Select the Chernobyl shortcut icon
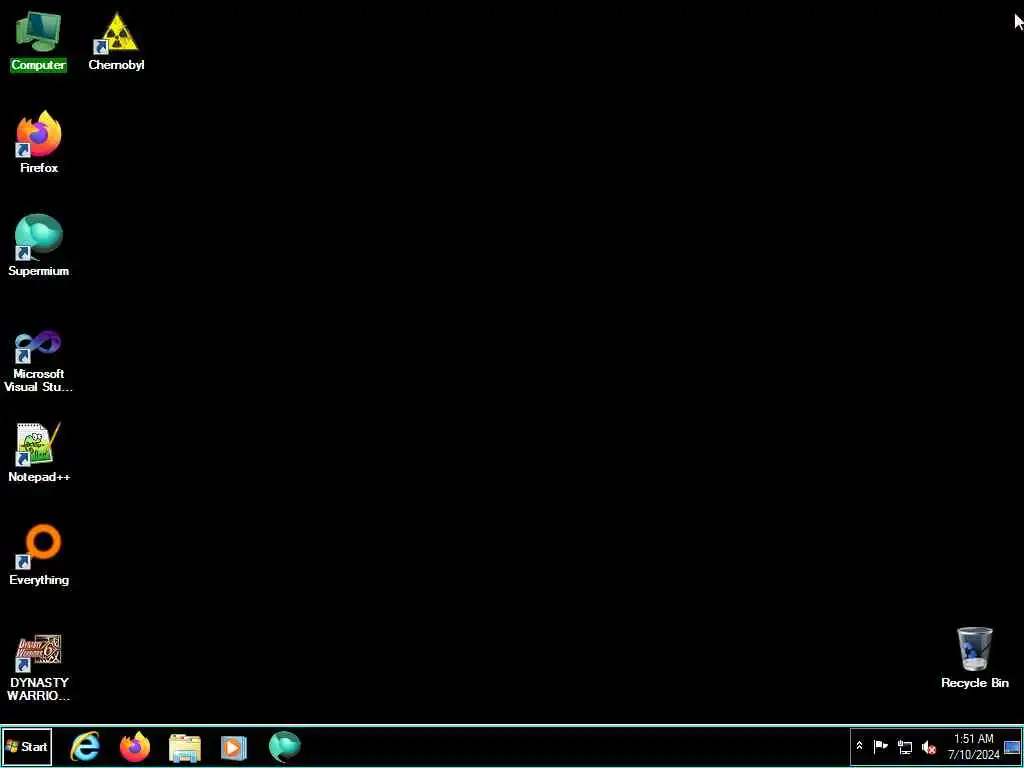 pos(116,40)
